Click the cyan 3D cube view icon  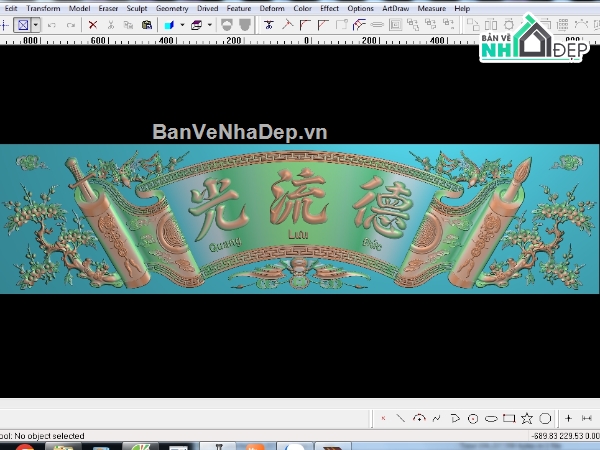[169, 25]
